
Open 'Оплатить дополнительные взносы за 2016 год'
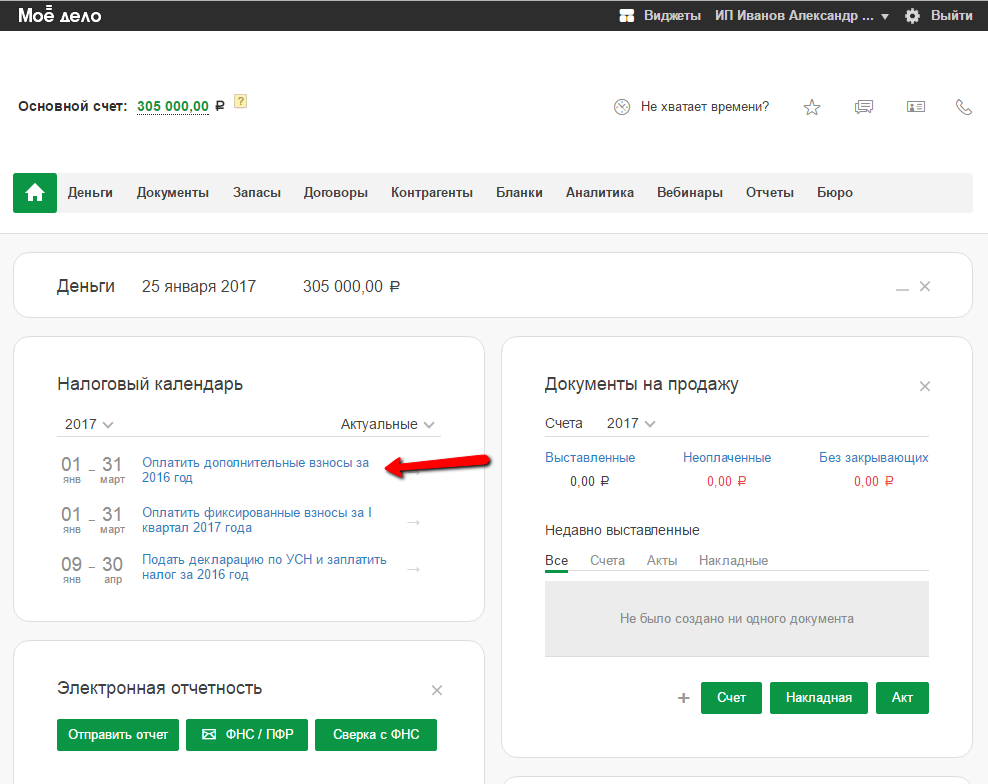[255, 470]
